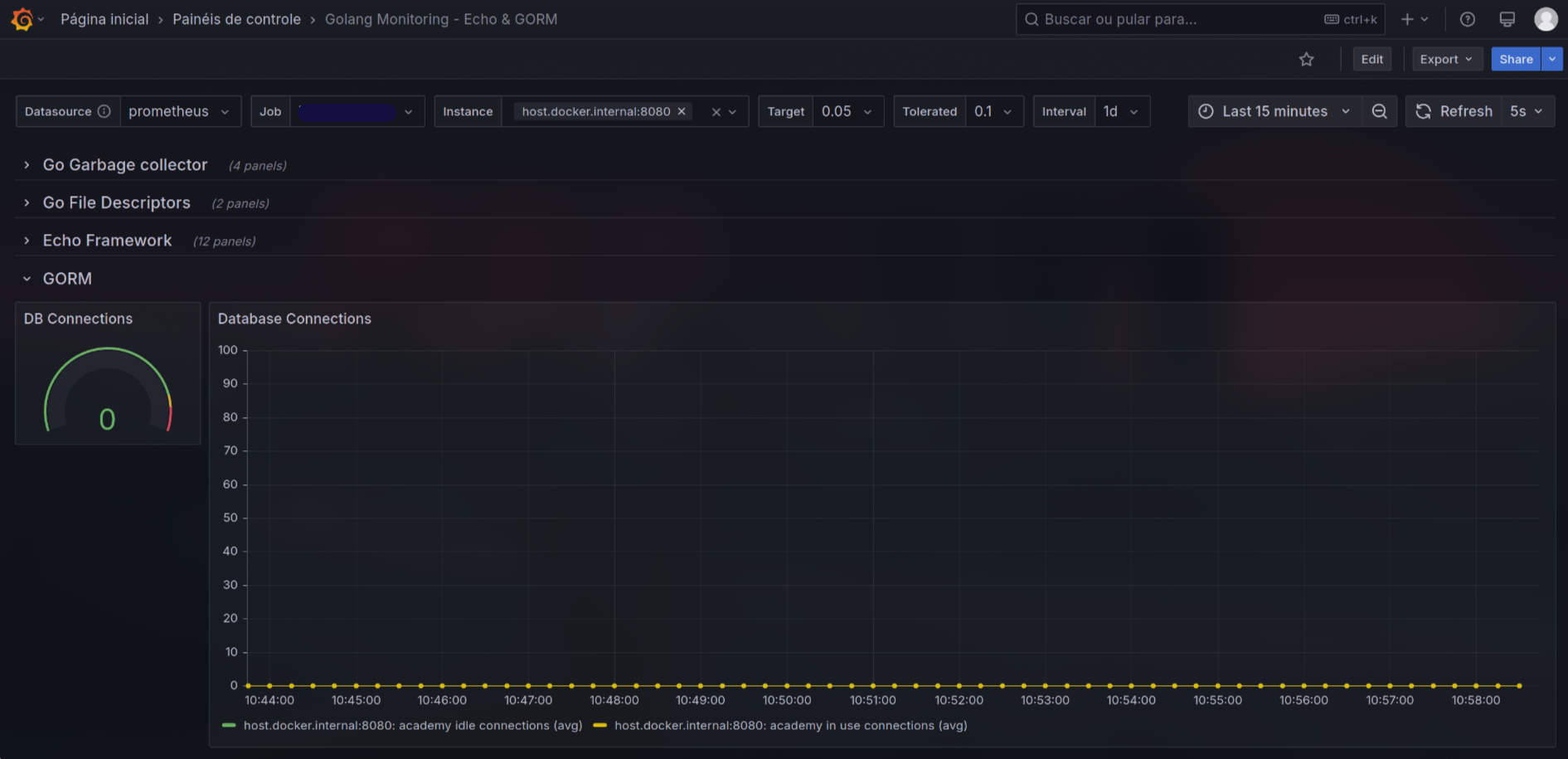Open the Interval 1d dropdown
Viewport: 1568px width, 759px height.
pos(1122,111)
